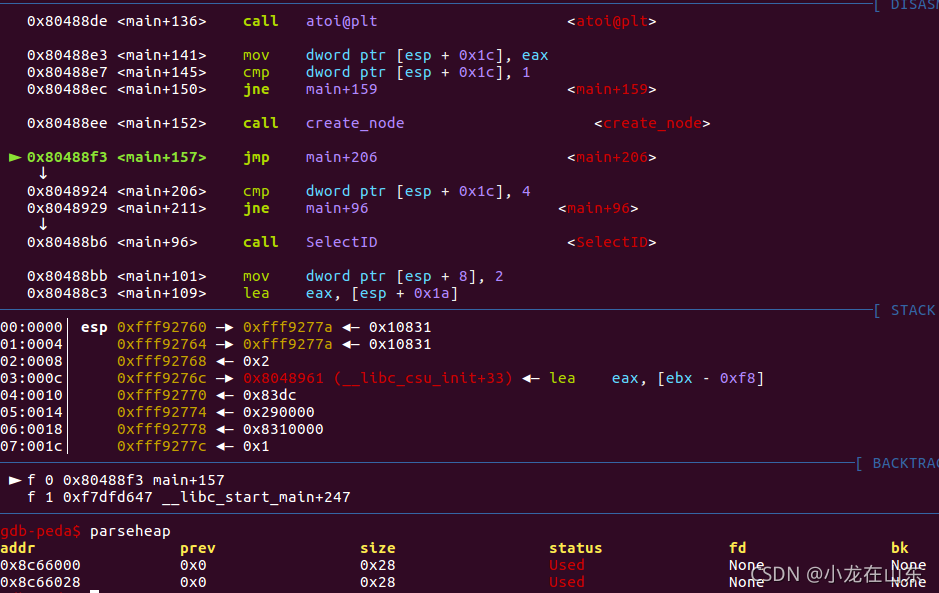The width and height of the screenshot is (939, 593).
Task: Select the status column header
Action: [x=575, y=548]
